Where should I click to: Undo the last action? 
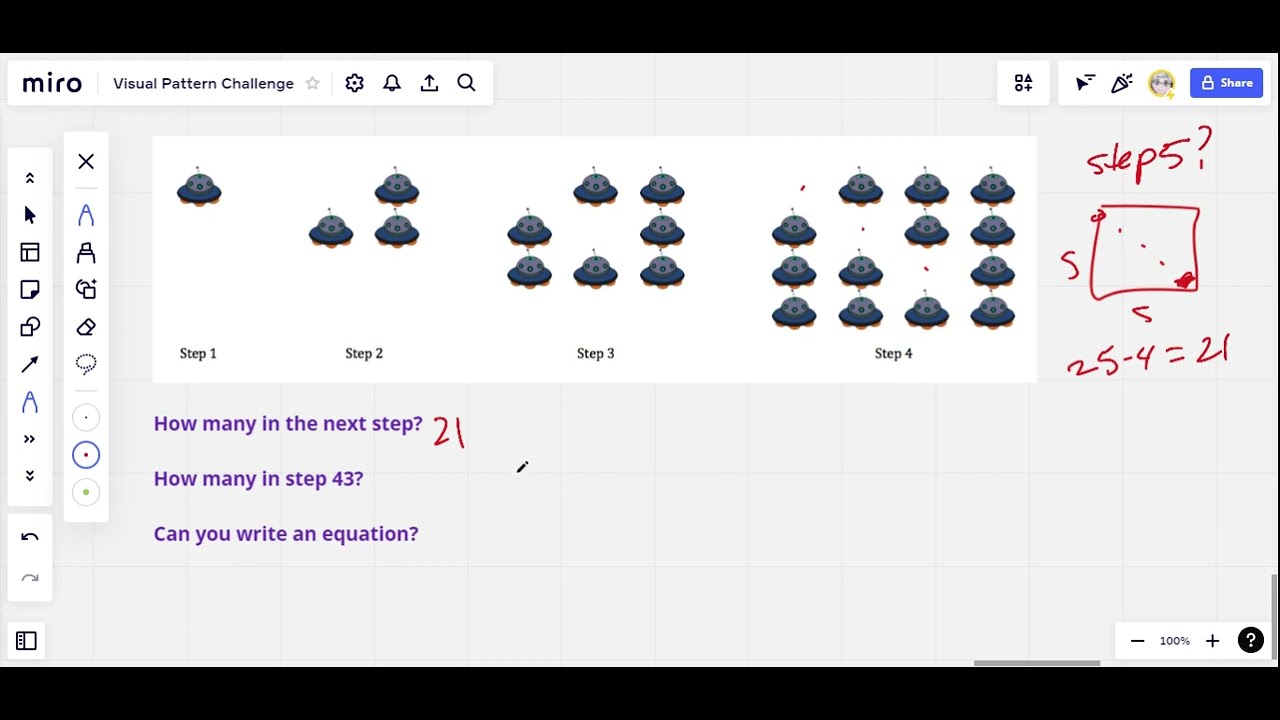(x=30, y=537)
